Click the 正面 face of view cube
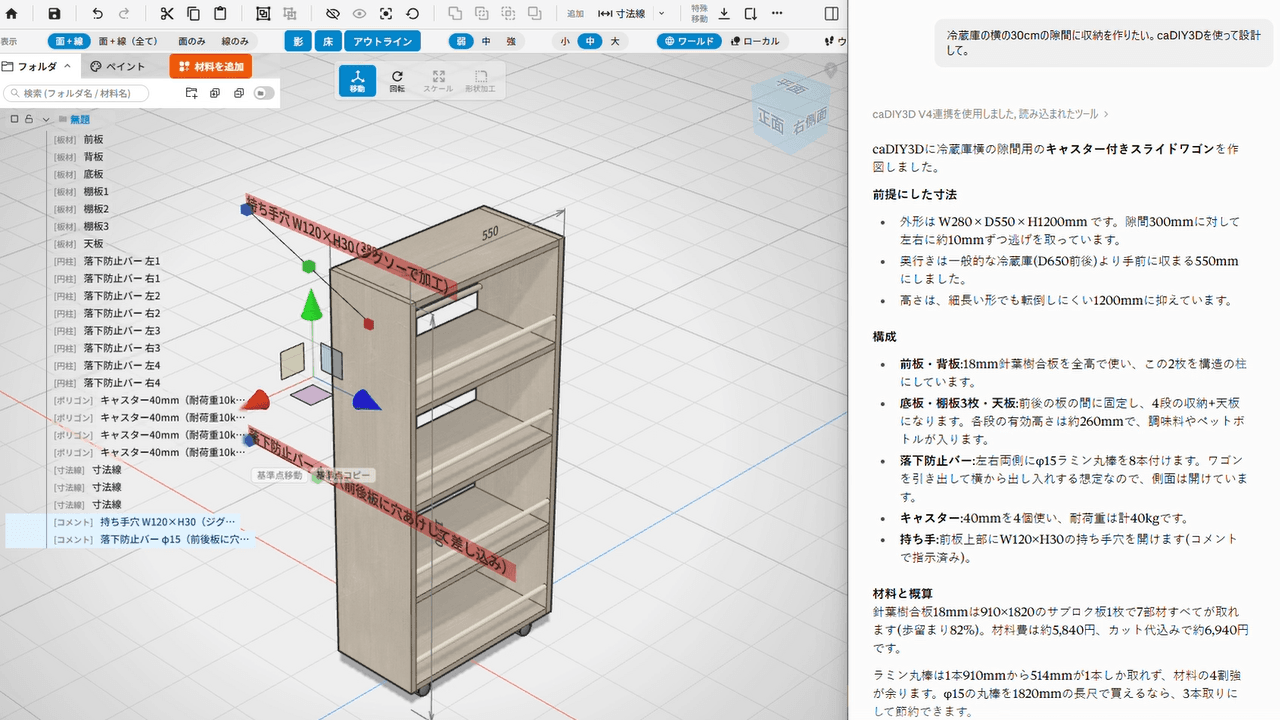This screenshot has width=1280, height=720. pyautogui.click(x=771, y=120)
